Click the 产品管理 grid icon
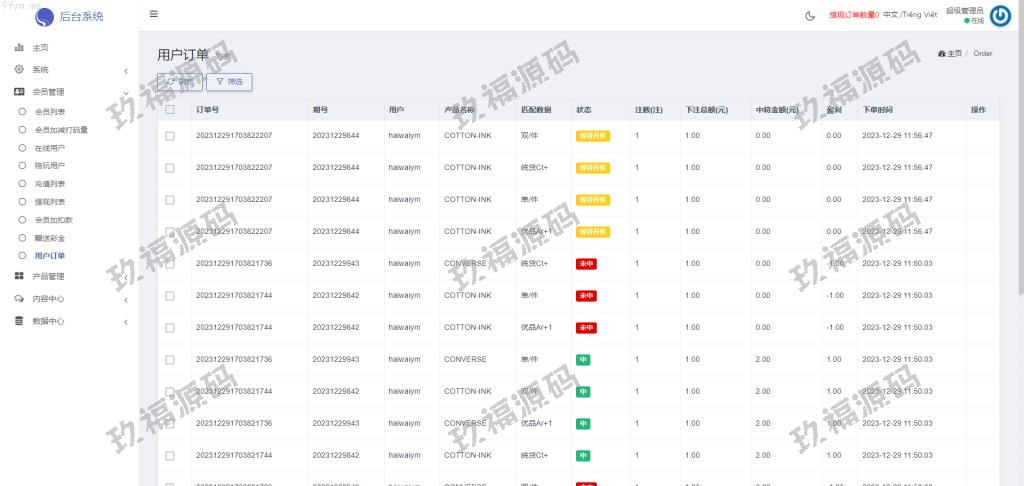The image size is (1024, 486). coord(19,276)
